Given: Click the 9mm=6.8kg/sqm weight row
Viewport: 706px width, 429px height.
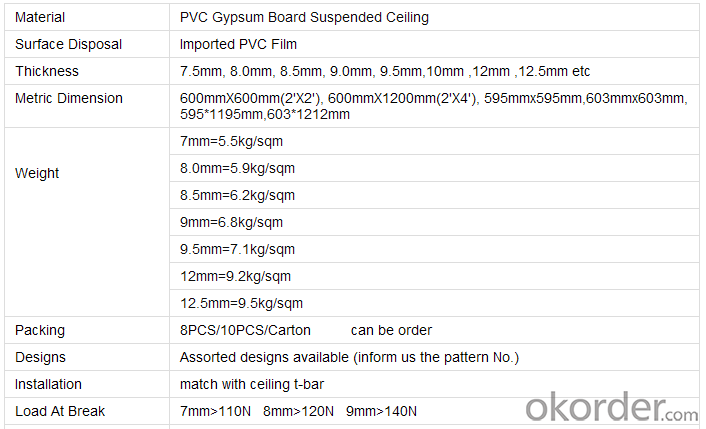Looking at the screenshot, I should pyautogui.click(x=434, y=222).
